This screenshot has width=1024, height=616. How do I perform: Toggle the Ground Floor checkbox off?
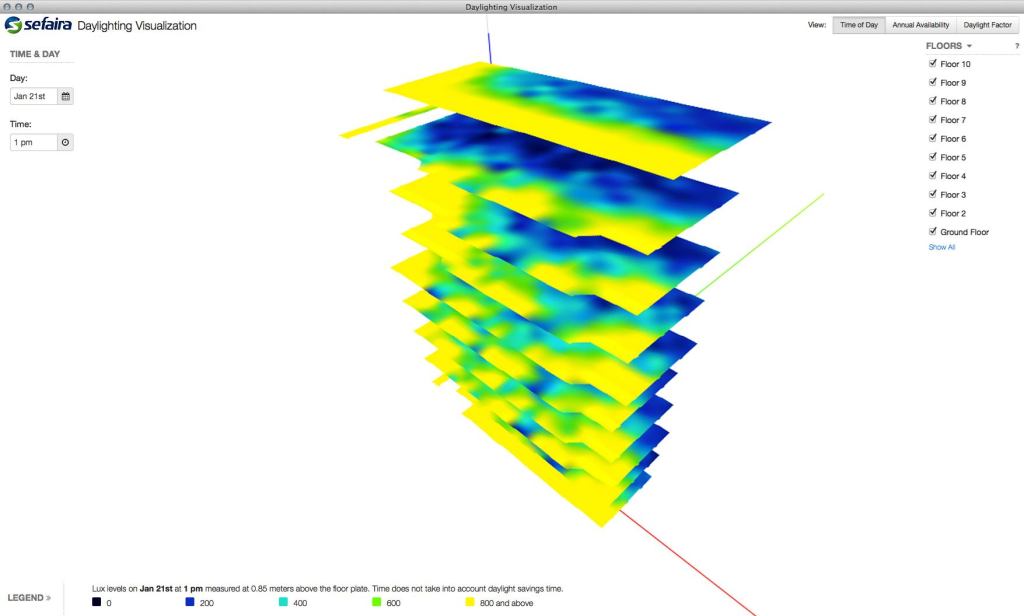click(932, 231)
